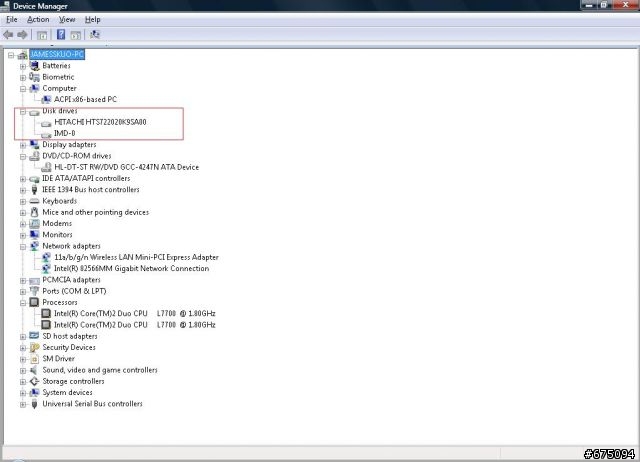Screen dimensions: 640x462
Task: Click Scan for hardware changes toolbar icon
Action: click(95, 35)
